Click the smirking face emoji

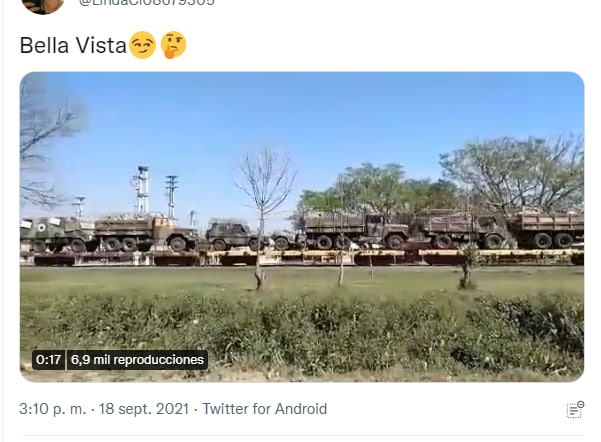point(142,45)
